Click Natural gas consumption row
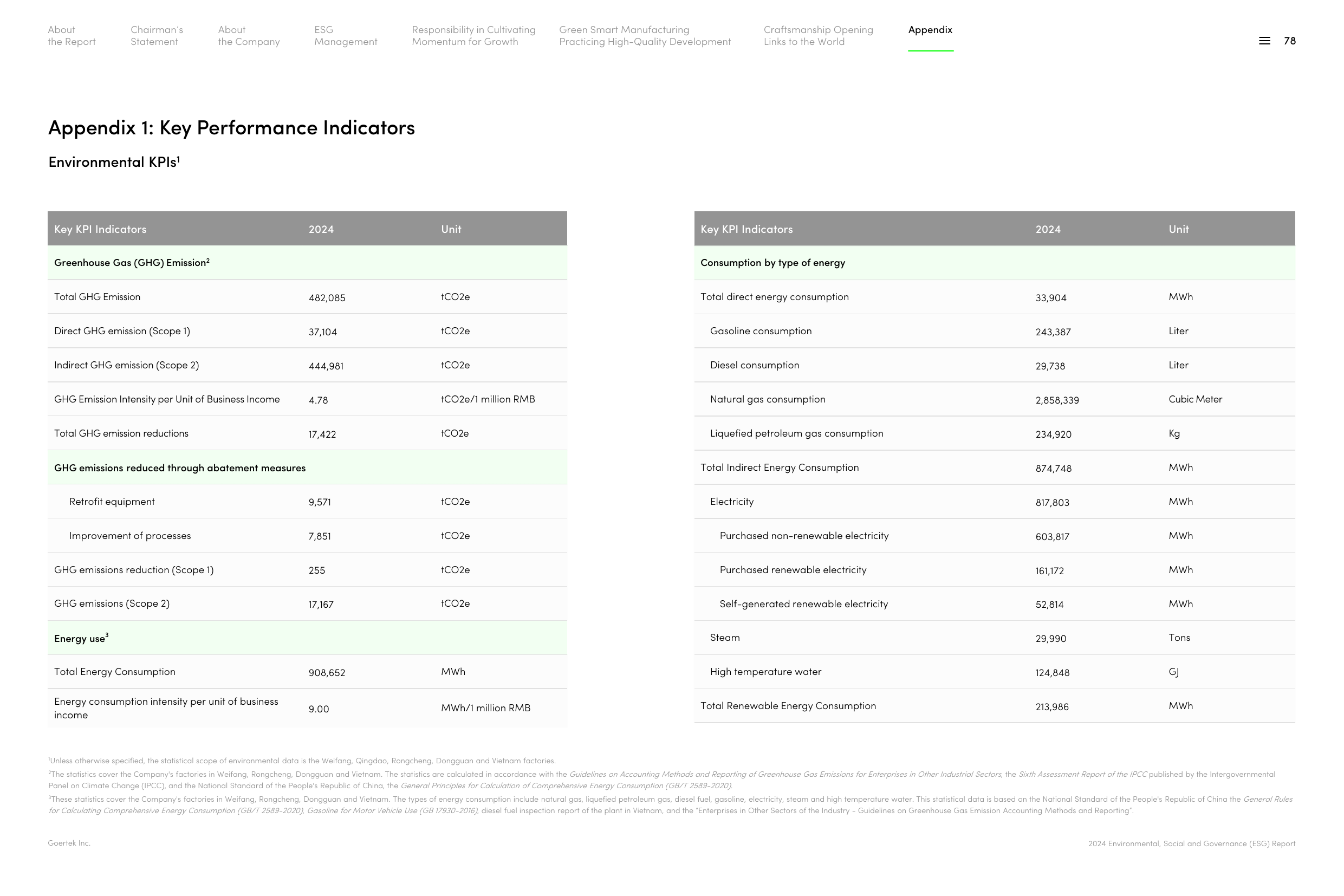The height and width of the screenshot is (896, 1344). click(x=994, y=399)
